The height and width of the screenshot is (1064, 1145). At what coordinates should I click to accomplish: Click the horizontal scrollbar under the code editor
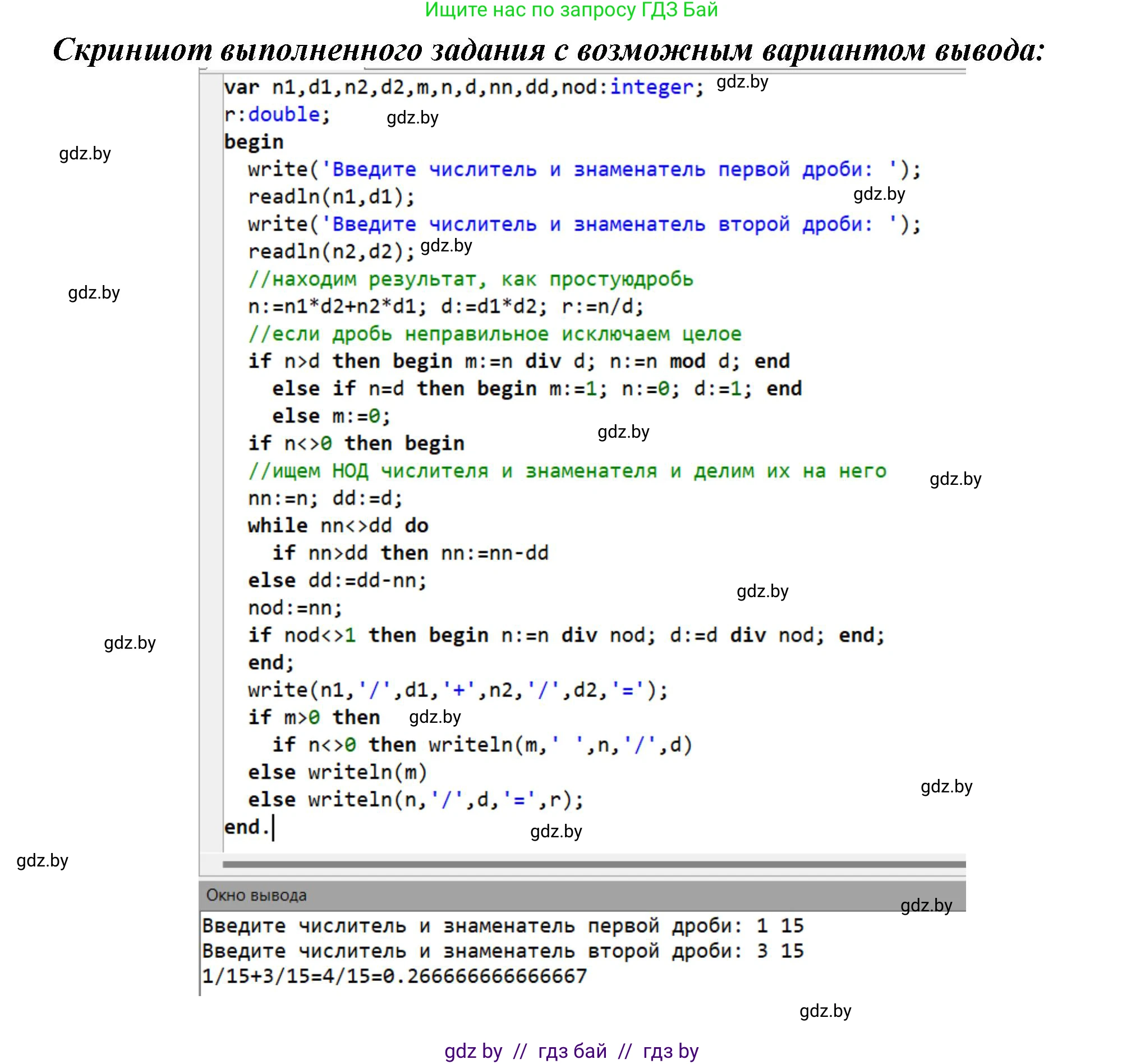(593, 864)
